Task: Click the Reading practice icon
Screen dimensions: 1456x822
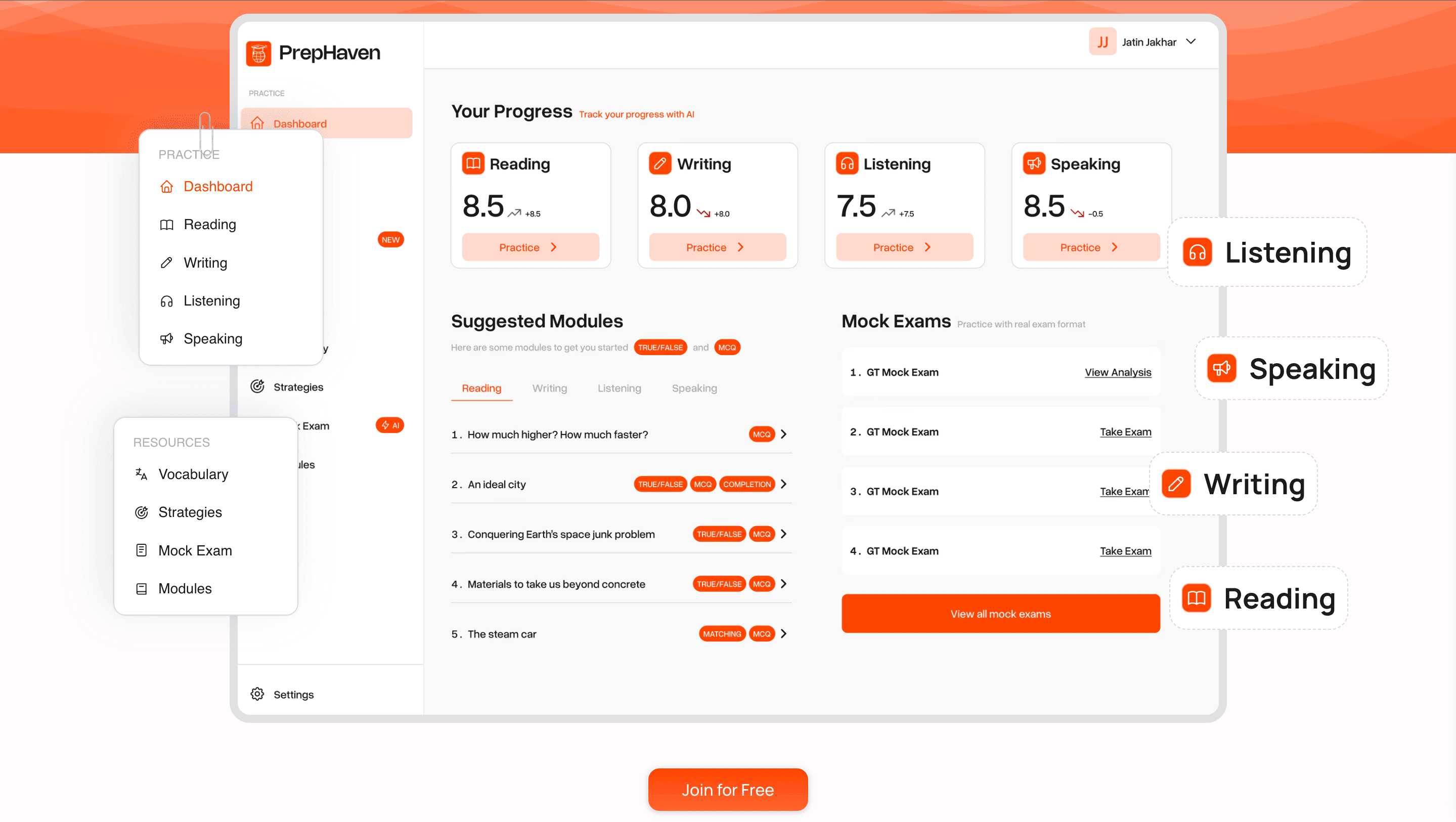Action: click(x=473, y=163)
